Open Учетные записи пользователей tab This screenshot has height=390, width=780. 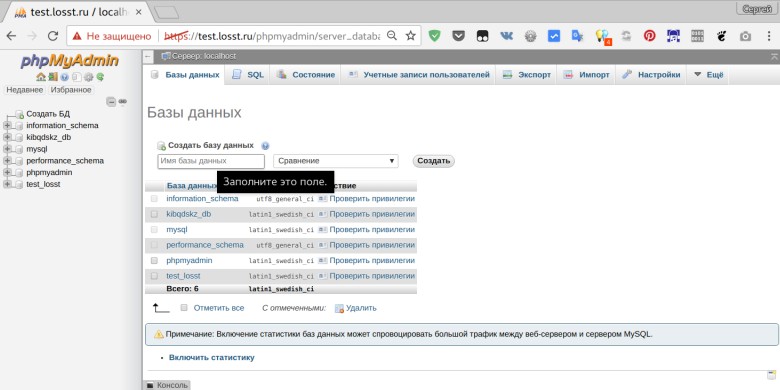418,75
